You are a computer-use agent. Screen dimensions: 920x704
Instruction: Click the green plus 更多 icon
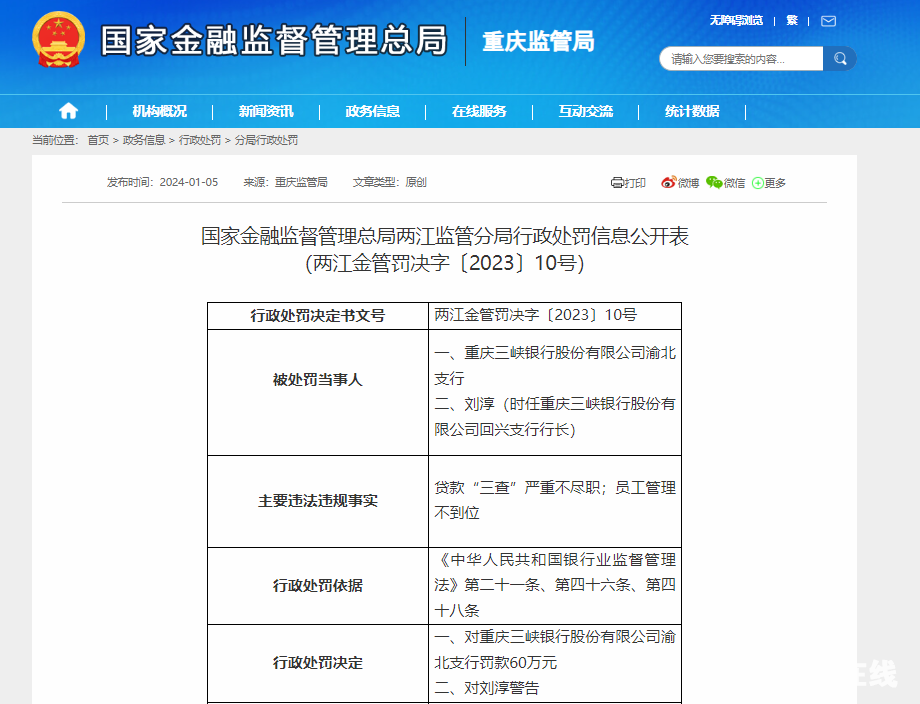click(x=757, y=183)
